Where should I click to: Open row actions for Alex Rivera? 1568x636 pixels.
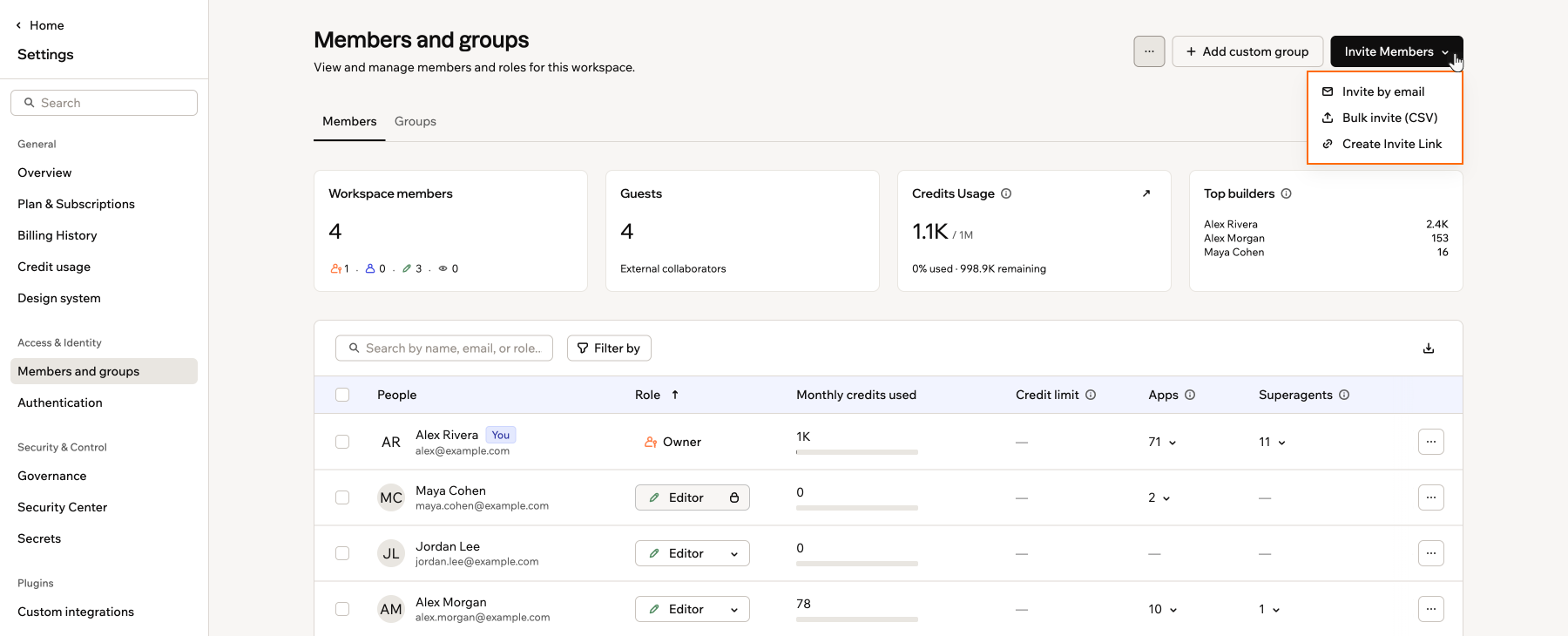[1431, 442]
